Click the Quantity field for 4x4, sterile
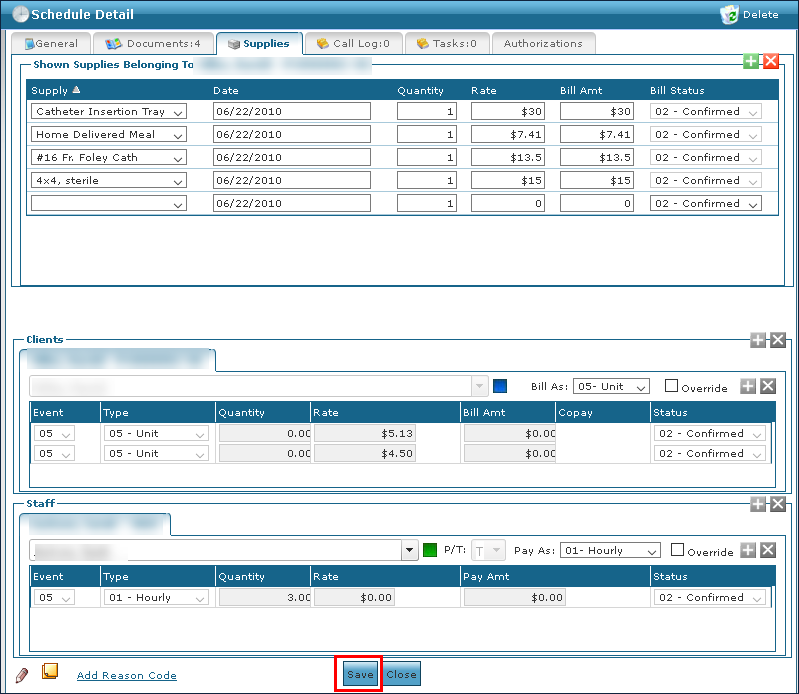This screenshot has width=799, height=694. tap(427, 181)
